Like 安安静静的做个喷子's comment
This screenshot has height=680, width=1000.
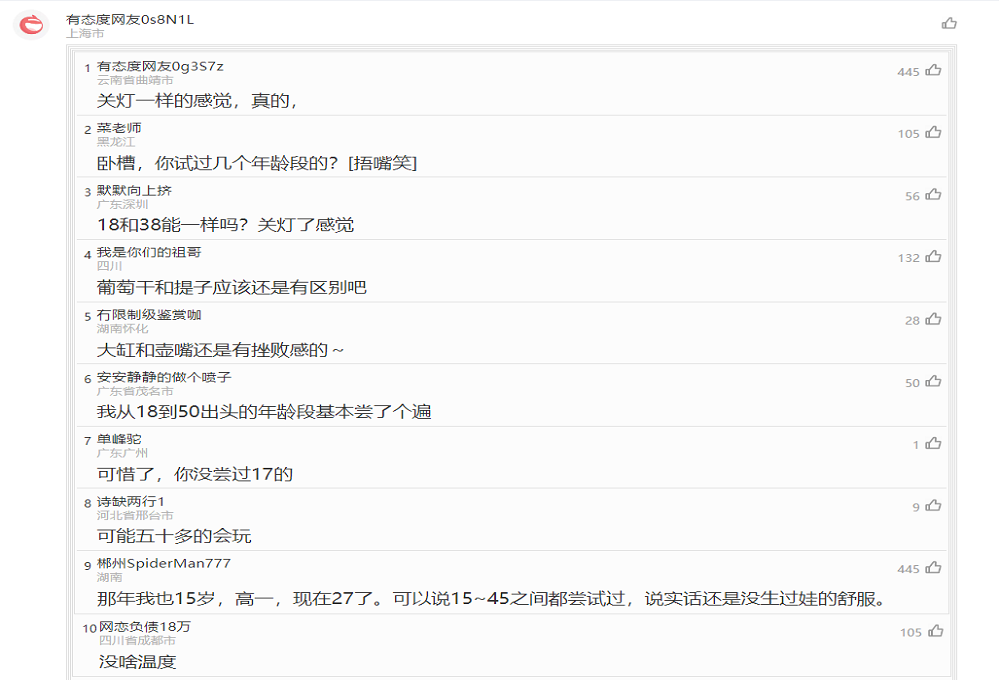(x=933, y=382)
